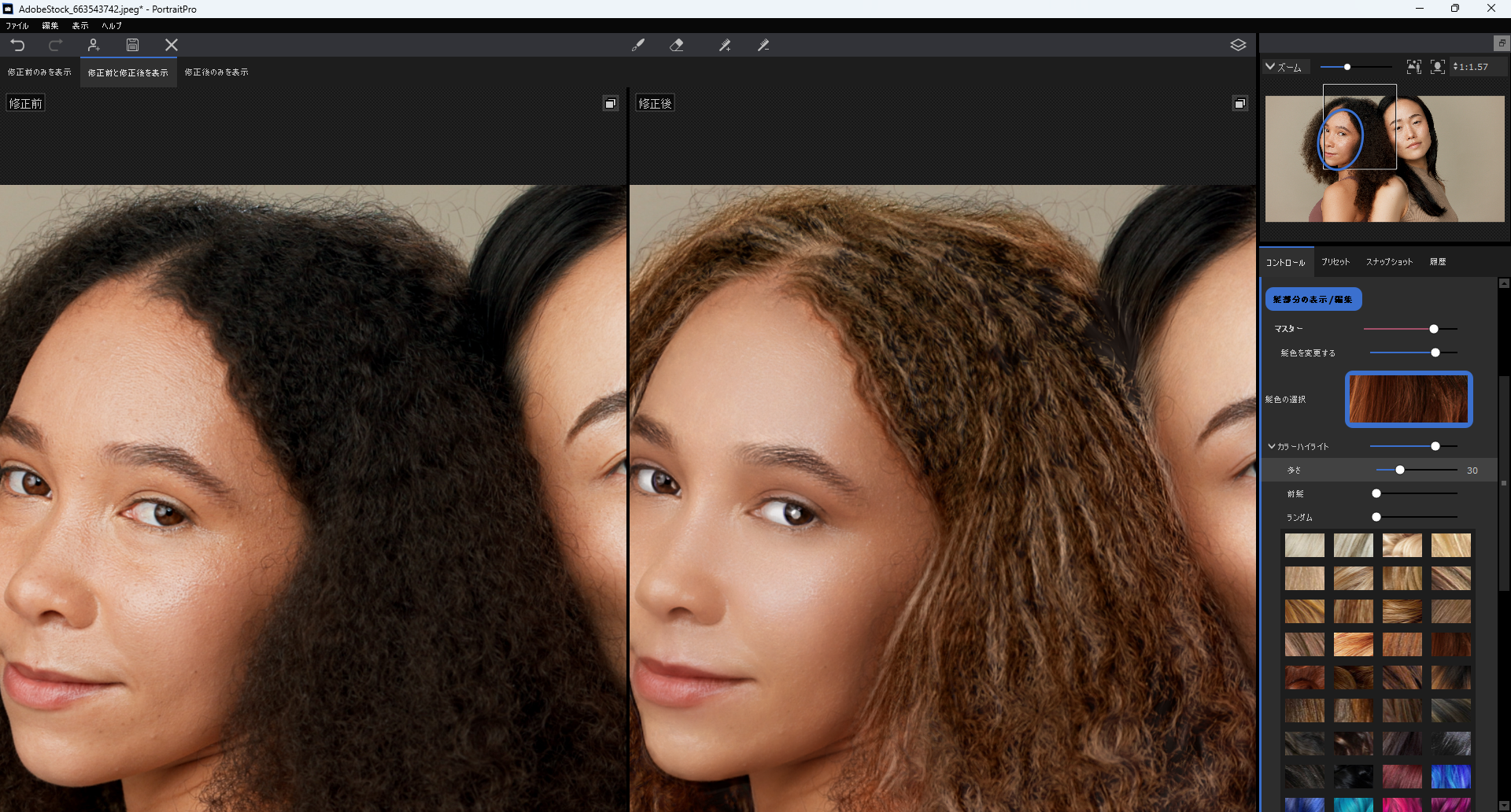
Task: Pop out the 修正後 view panel
Action: tap(1239, 103)
